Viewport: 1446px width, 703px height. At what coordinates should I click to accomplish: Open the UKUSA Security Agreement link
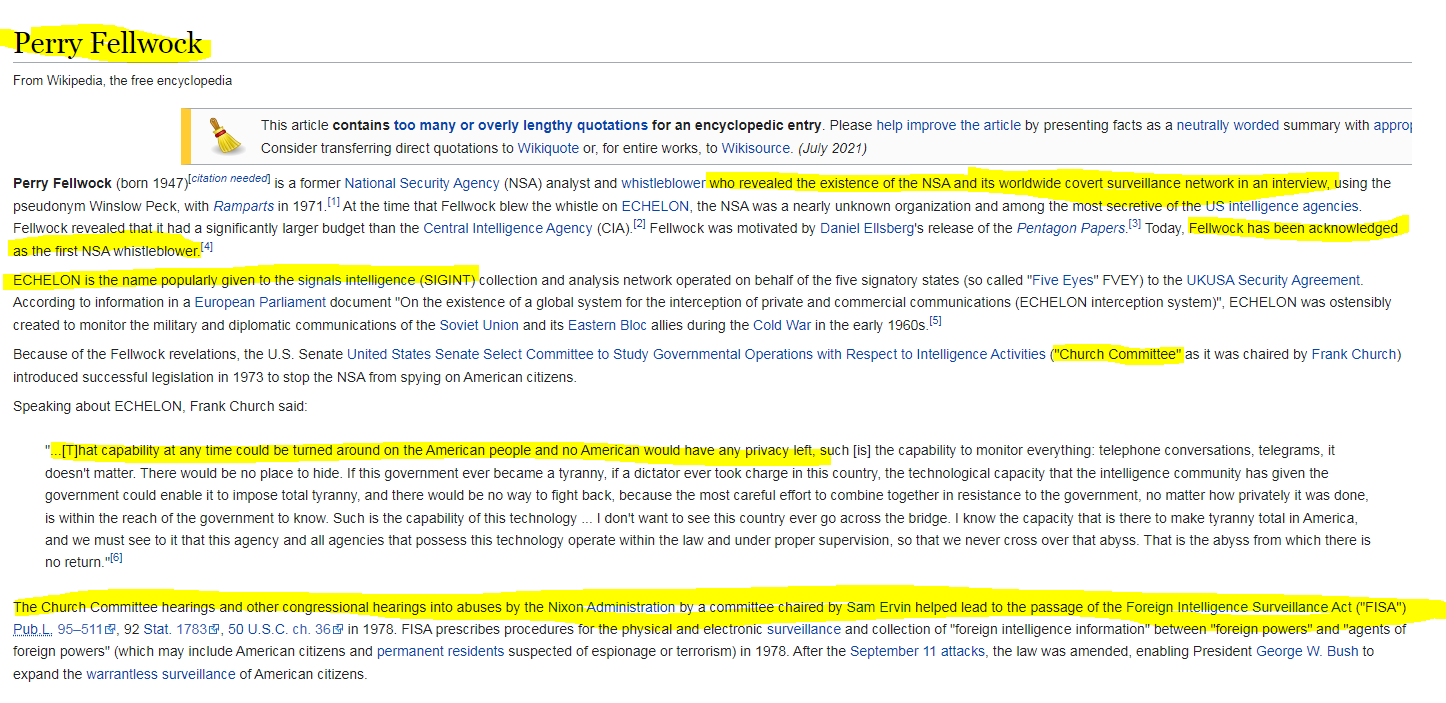[1275, 280]
